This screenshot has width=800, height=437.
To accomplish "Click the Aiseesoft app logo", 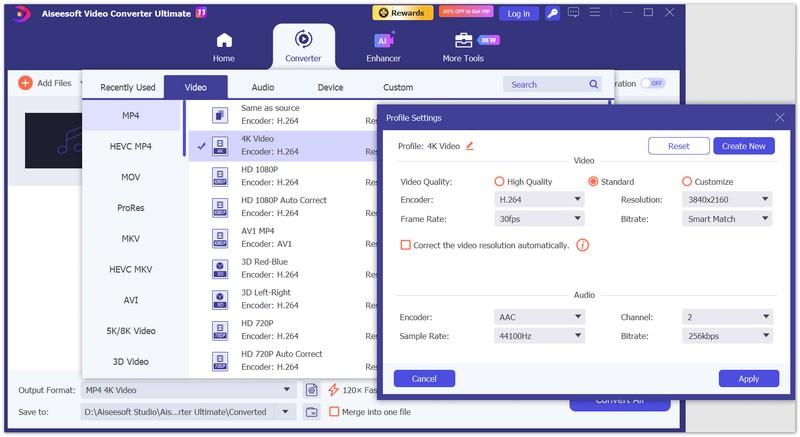I will (x=21, y=14).
